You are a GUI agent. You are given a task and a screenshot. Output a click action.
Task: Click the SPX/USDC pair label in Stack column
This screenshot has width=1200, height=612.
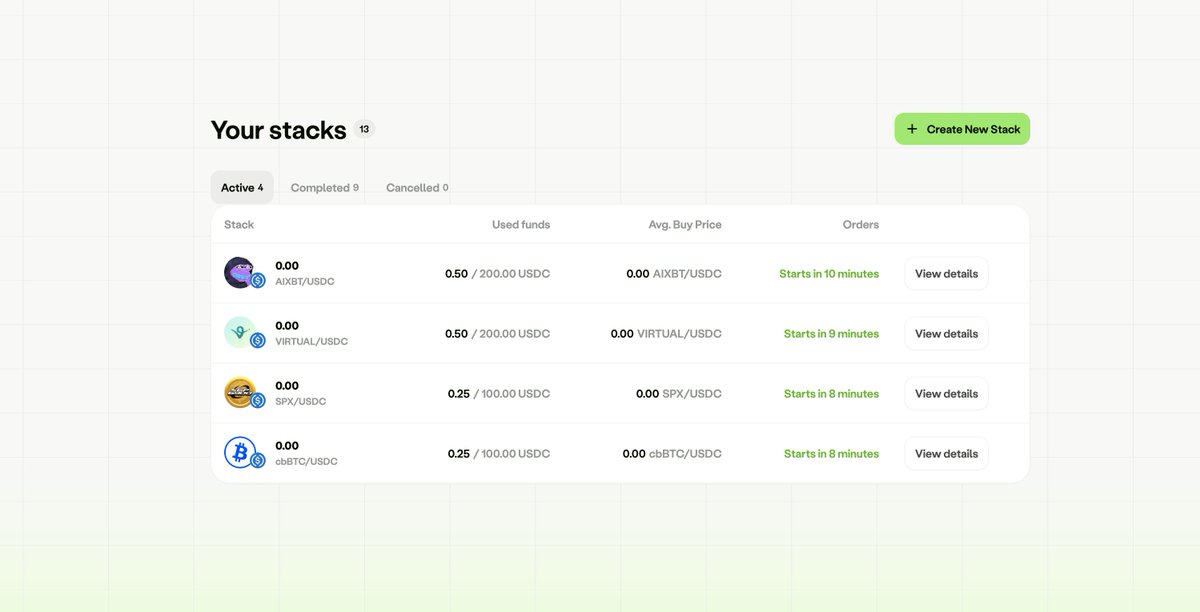301,402
